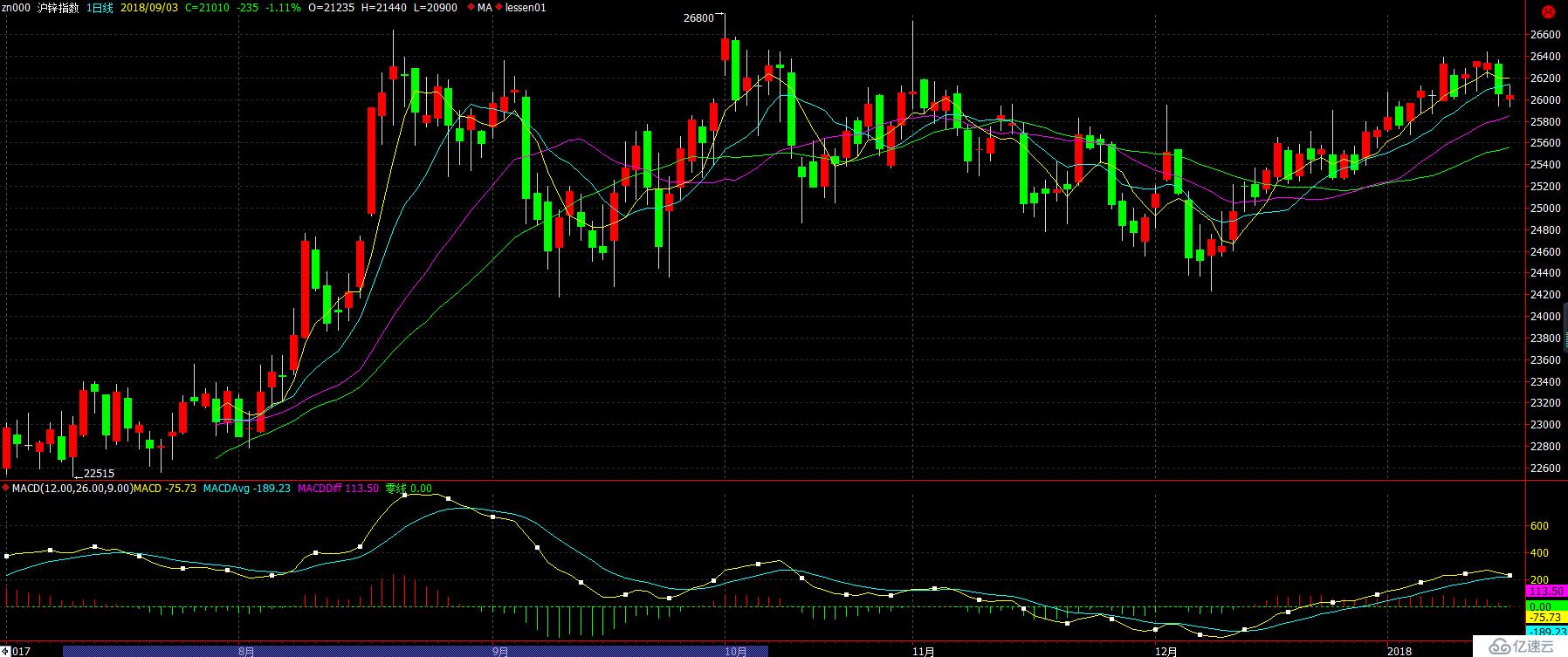The width and height of the screenshot is (1568, 657).
Task: Click the yellow MACD -75.73 readout
Action: point(165,489)
